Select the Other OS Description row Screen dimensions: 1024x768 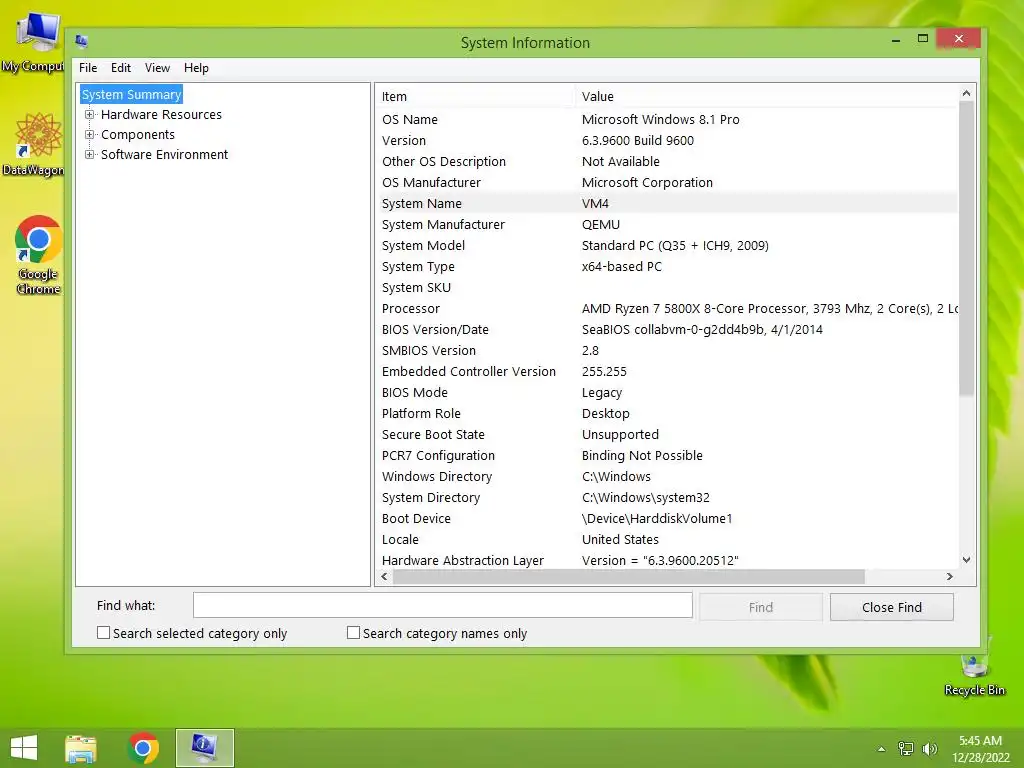click(667, 161)
